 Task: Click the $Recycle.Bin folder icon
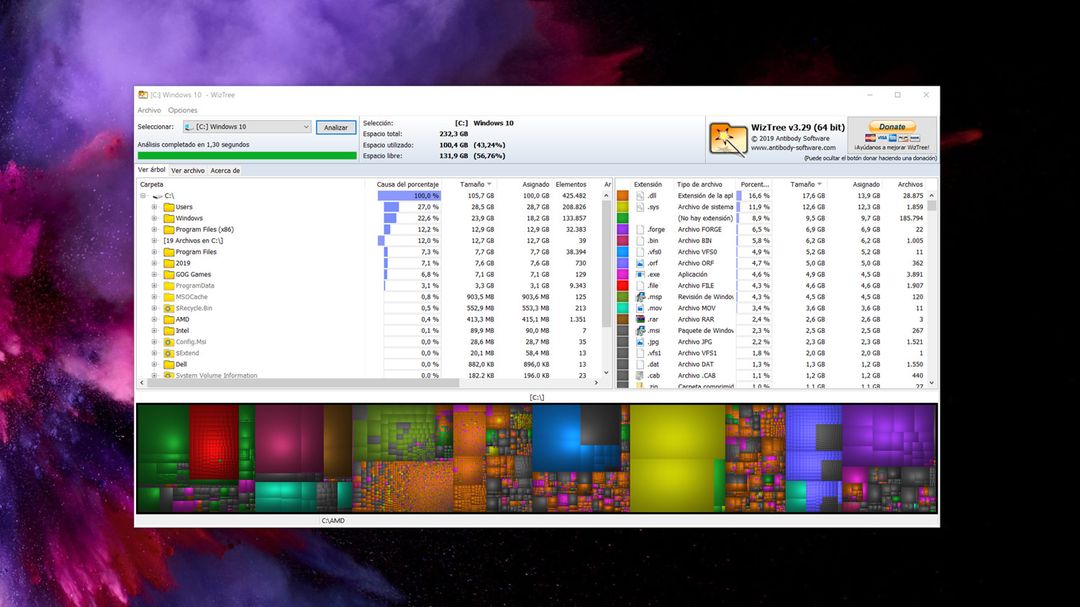tap(169, 308)
